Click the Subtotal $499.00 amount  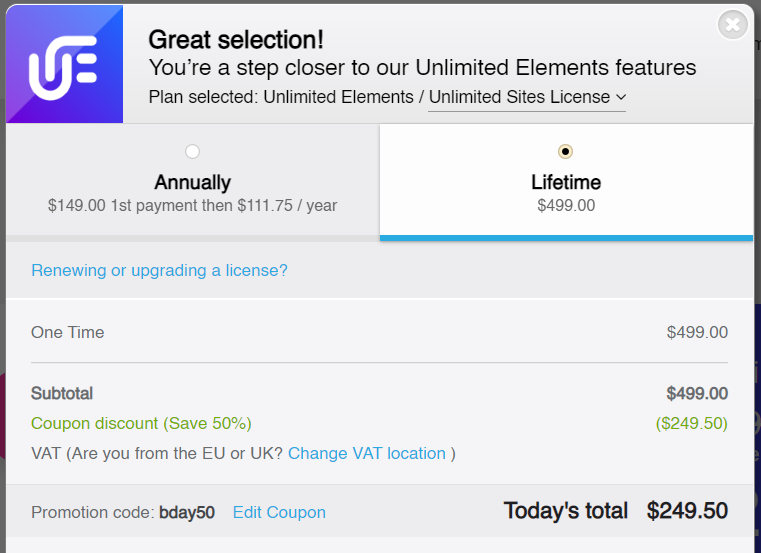coord(697,393)
